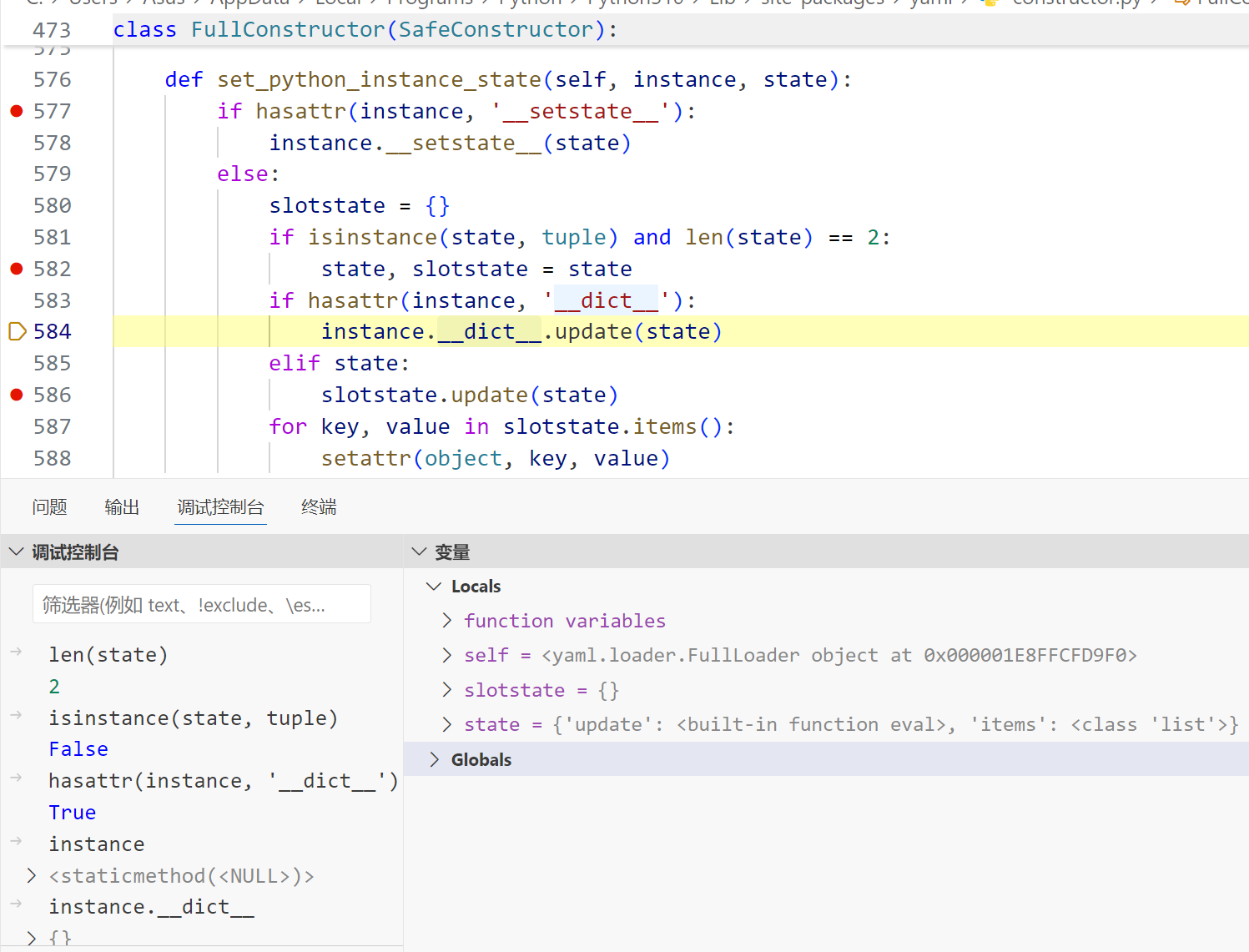Expand the state dictionary variable

(x=447, y=724)
